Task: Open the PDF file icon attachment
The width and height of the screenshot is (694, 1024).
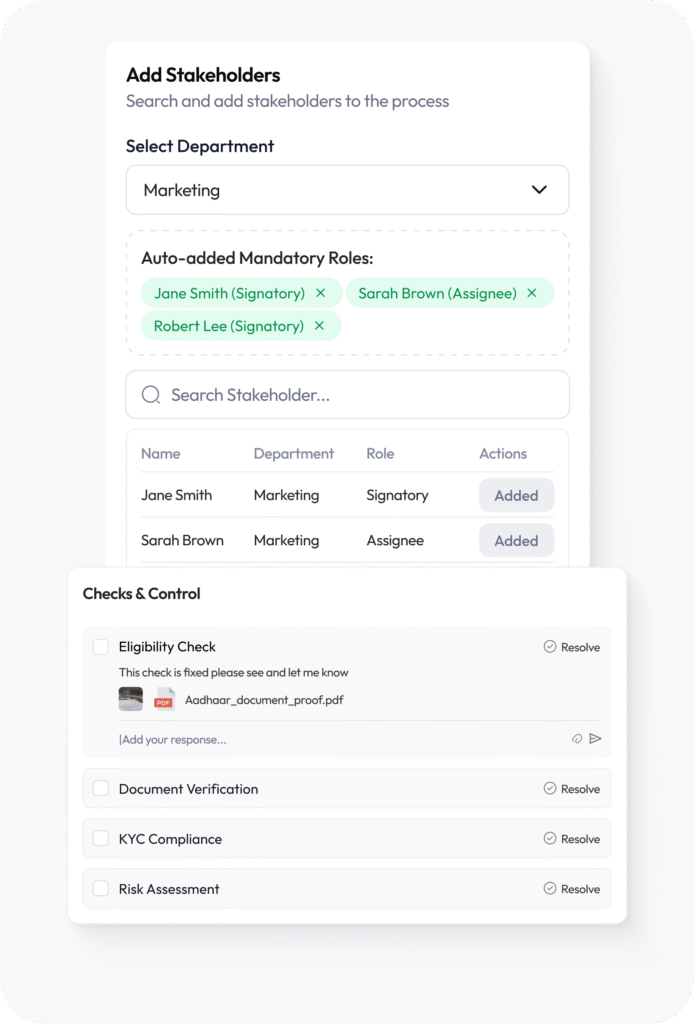Action: tap(164, 700)
